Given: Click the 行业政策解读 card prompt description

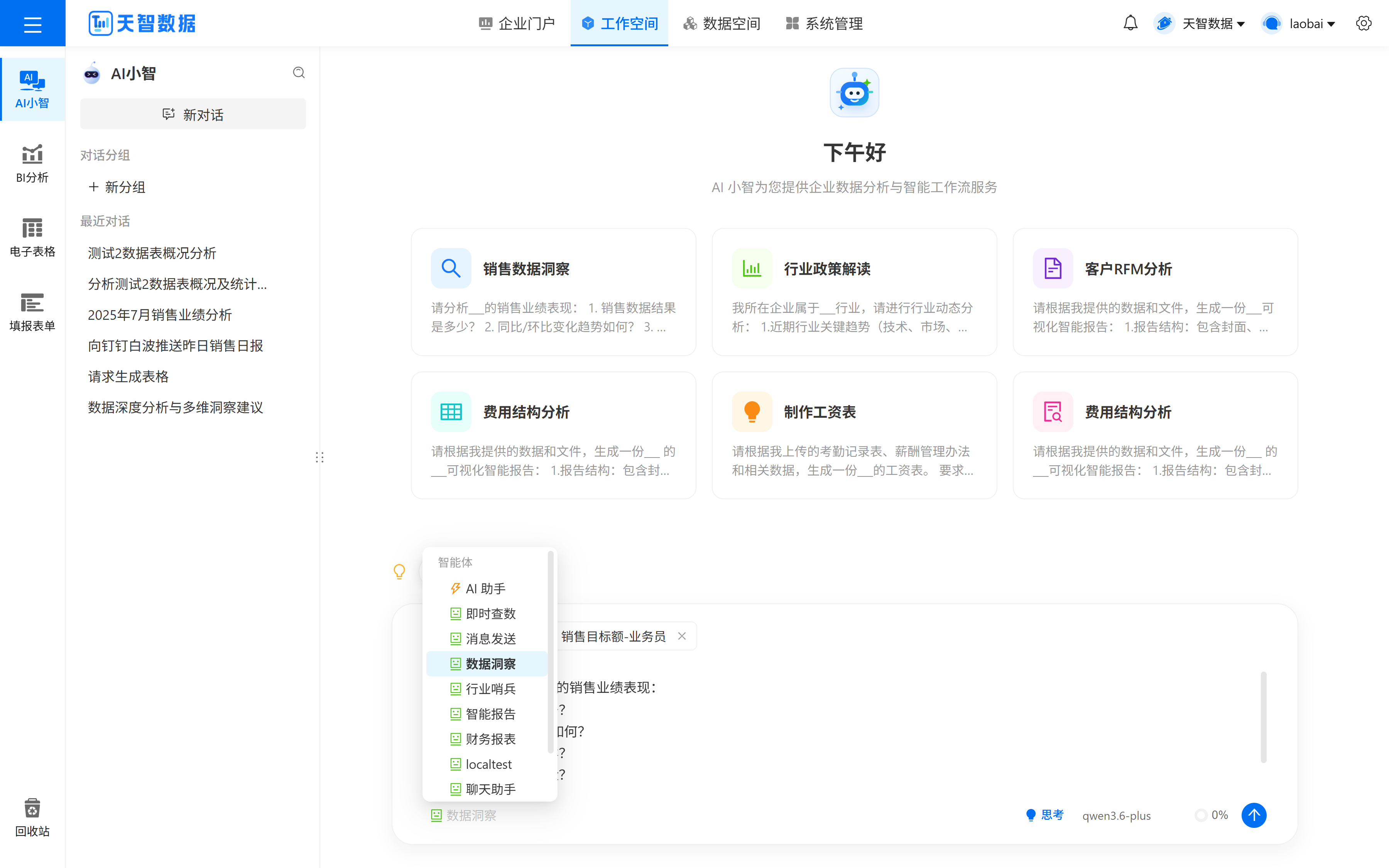Looking at the screenshot, I should 853,317.
